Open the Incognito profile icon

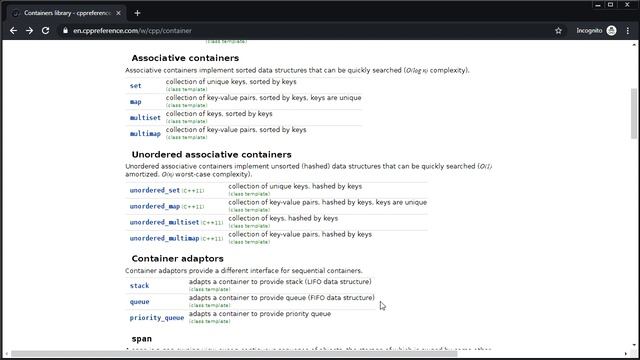click(x=611, y=31)
